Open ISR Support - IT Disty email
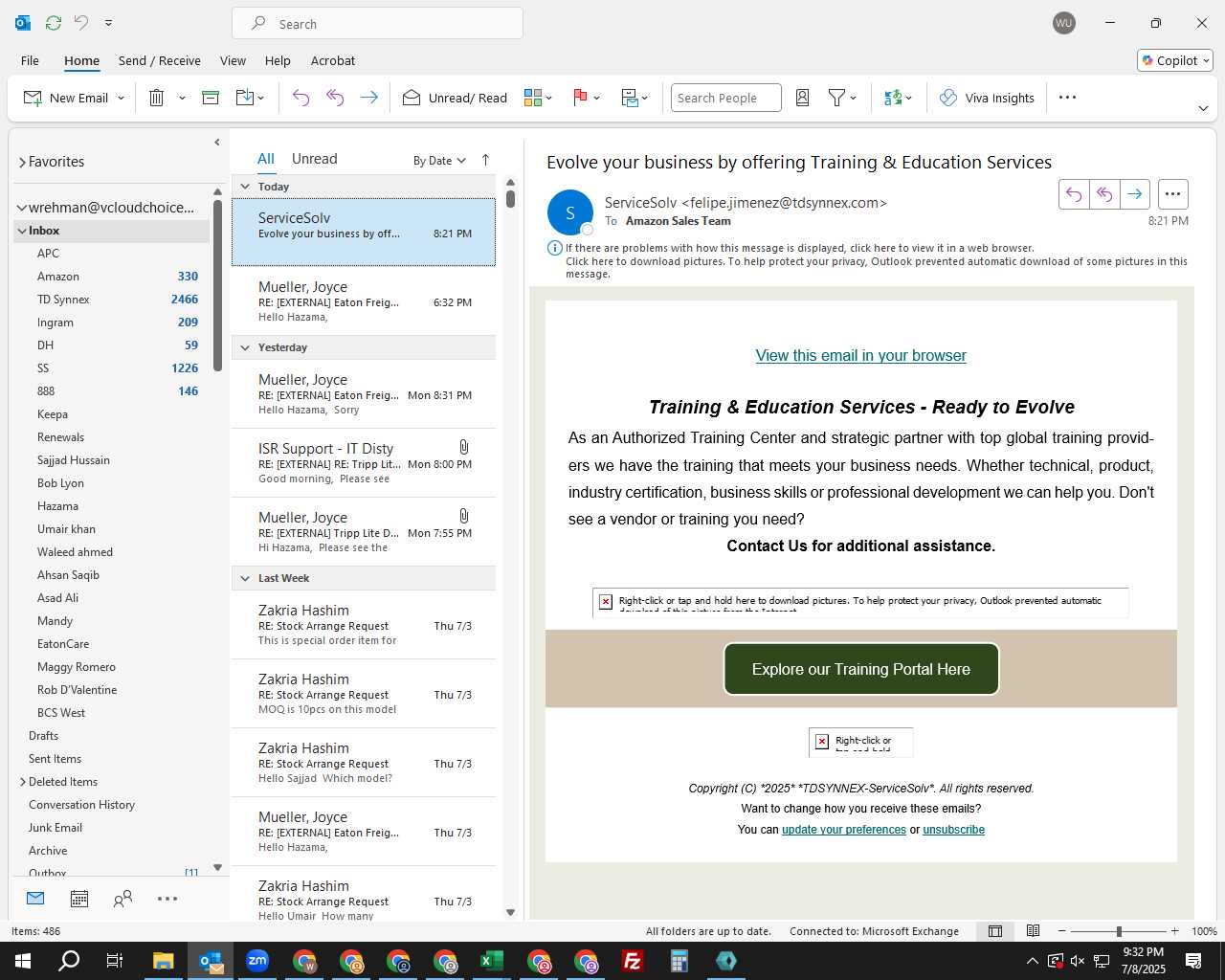 [364, 463]
